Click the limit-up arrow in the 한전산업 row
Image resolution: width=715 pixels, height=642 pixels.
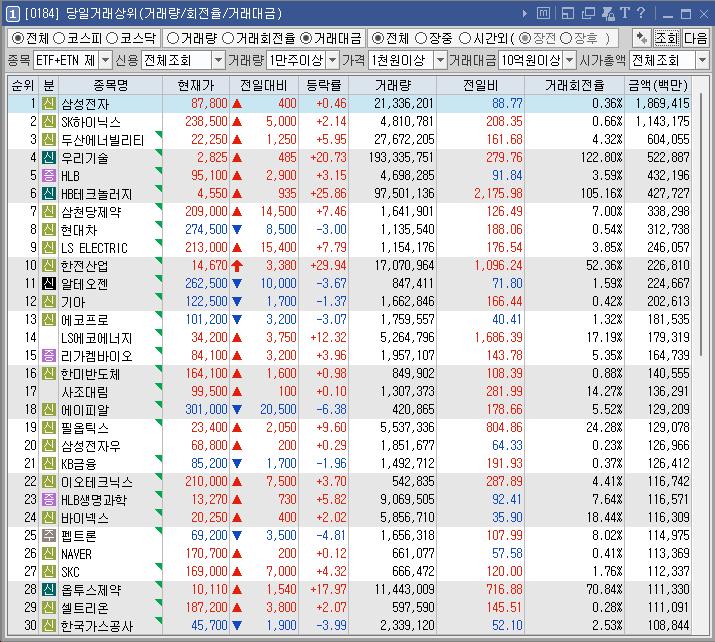click(237, 265)
